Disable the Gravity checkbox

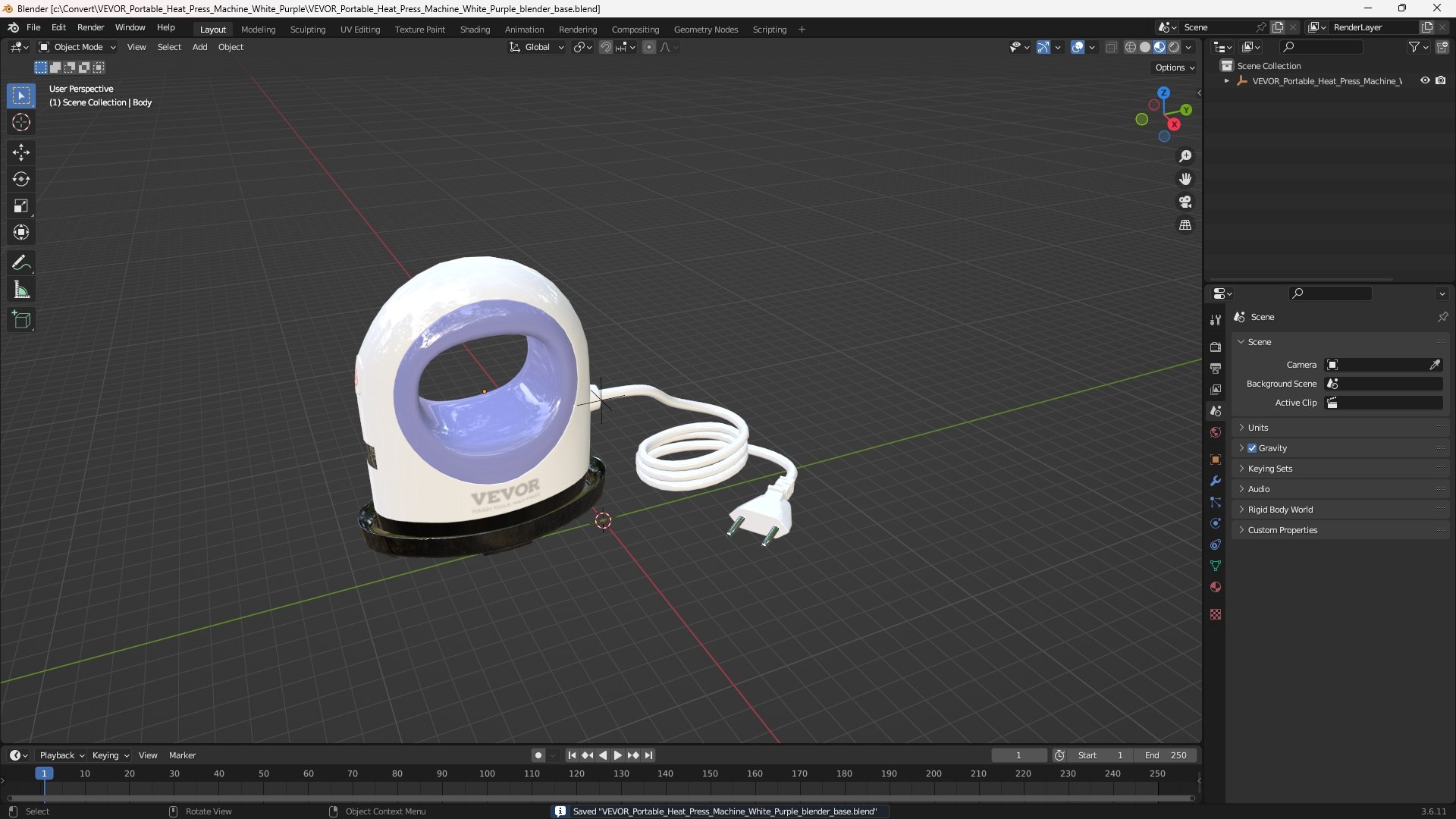[1252, 448]
